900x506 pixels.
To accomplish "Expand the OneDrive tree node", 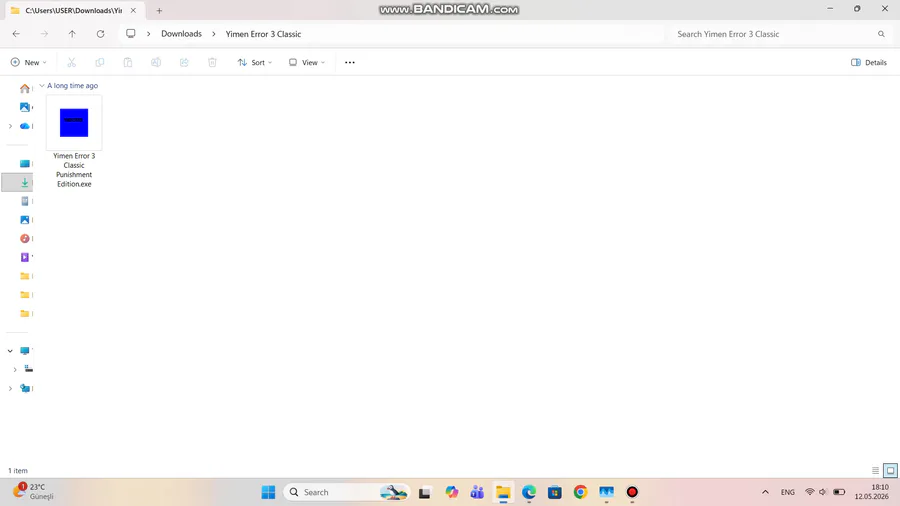I will click(10, 126).
